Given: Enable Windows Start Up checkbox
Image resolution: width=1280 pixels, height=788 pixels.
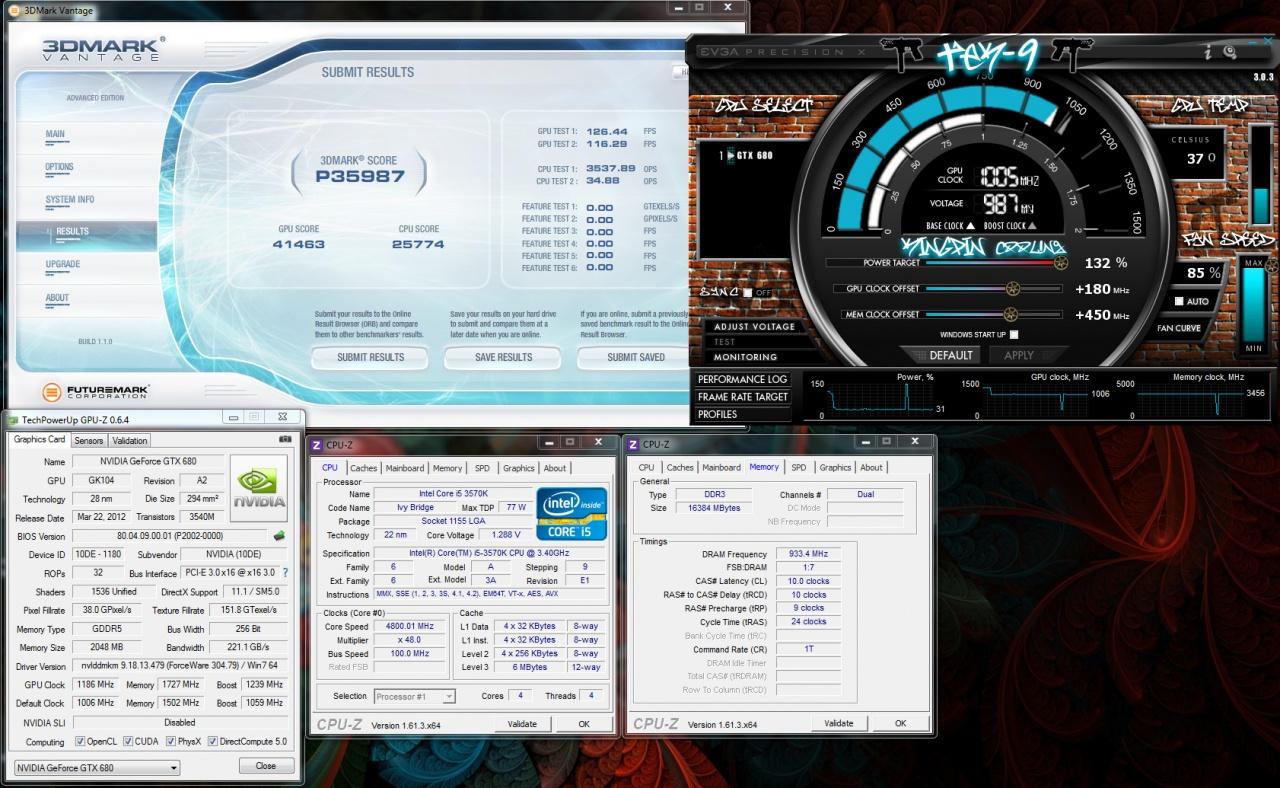Looking at the screenshot, I should coord(1014,335).
